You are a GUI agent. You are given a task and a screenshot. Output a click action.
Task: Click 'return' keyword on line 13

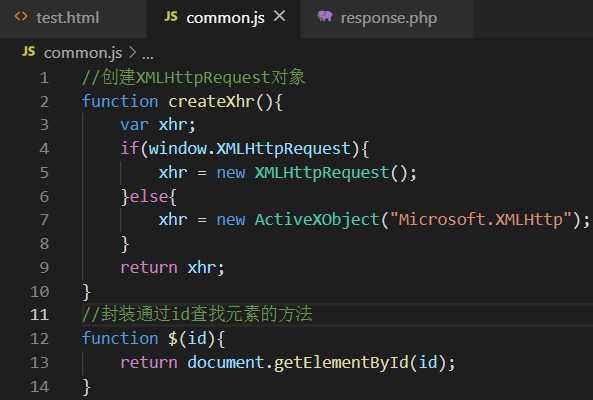coord(149,363)
